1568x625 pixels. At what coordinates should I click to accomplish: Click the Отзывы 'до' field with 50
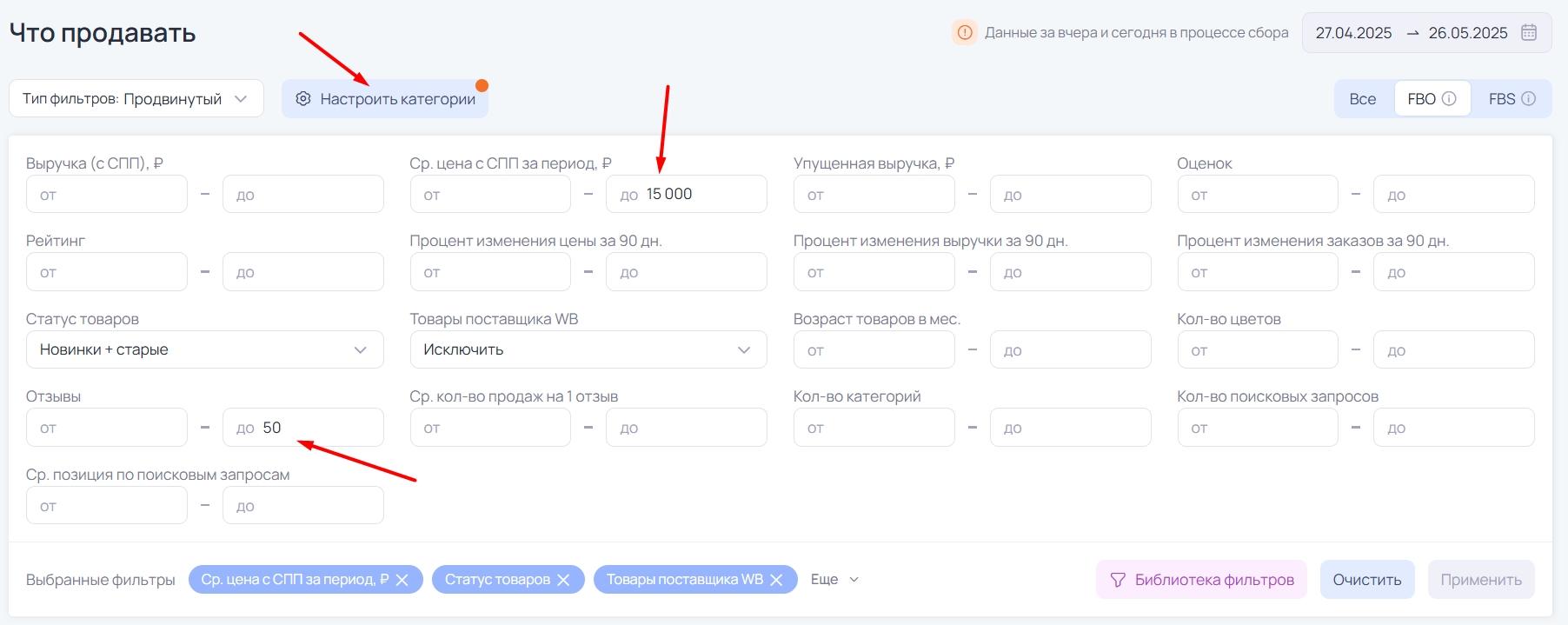click(303, 428)
